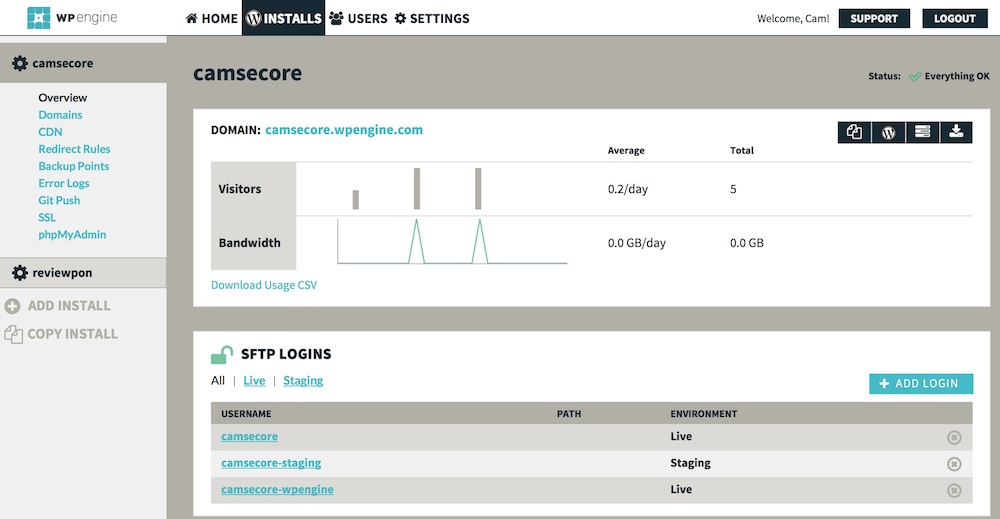Open Redirect Rules
This screenshot has height=519, width=1000.
(x=74, y=149)
